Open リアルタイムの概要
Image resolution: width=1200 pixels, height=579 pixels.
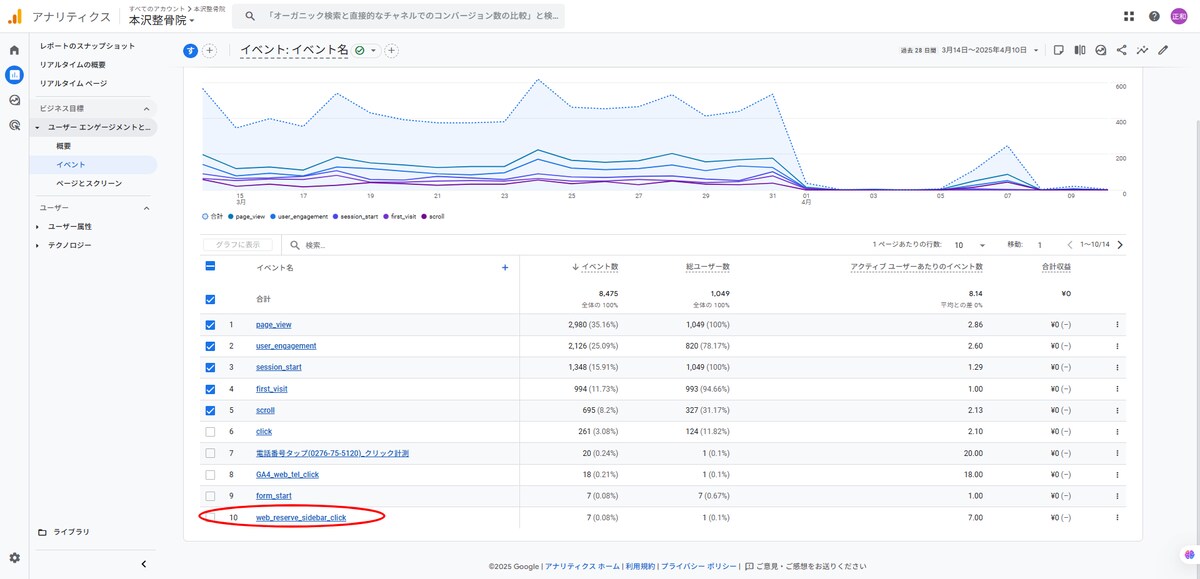pos(73,65)
